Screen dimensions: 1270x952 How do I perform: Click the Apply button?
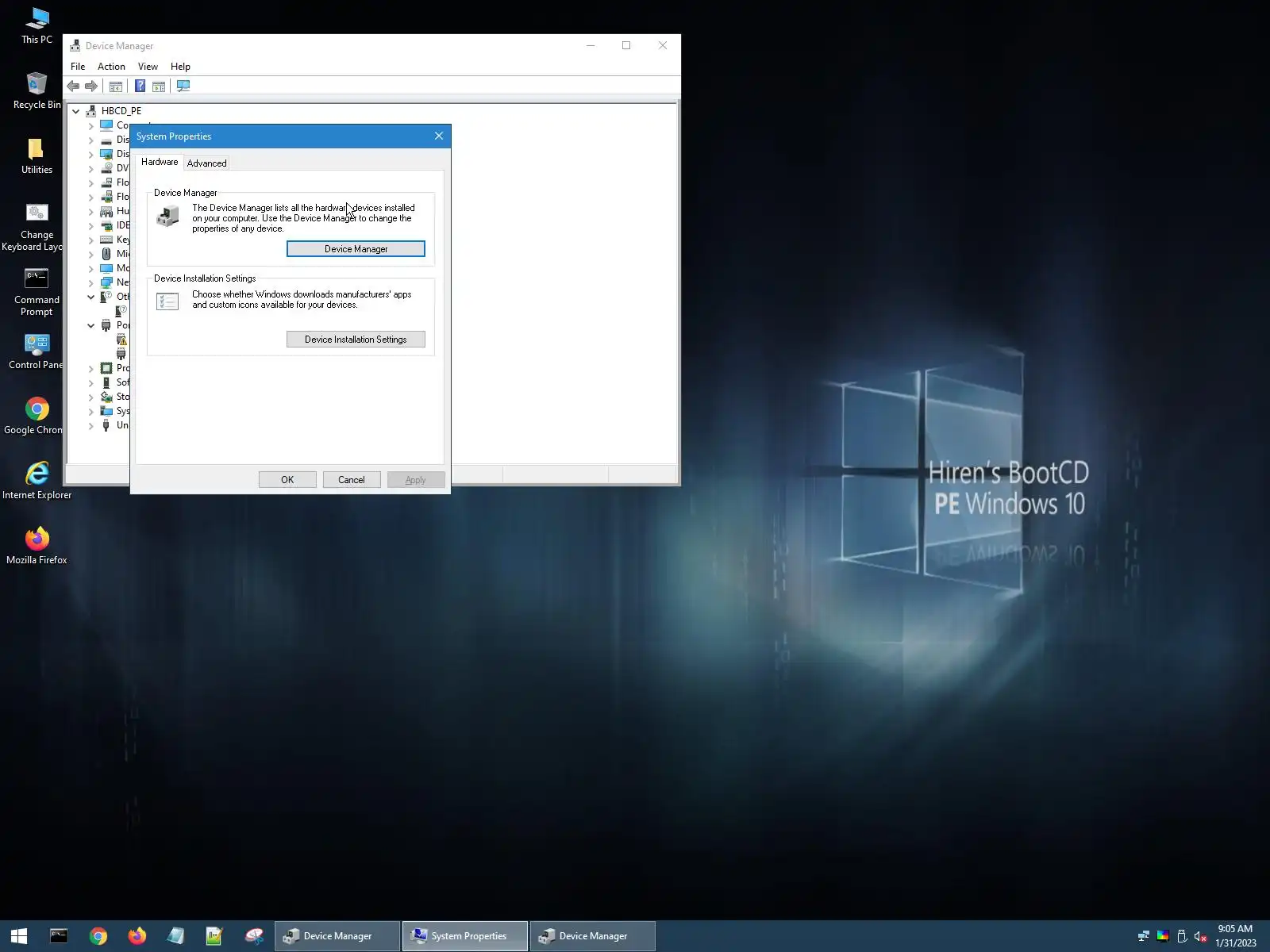(416, 480)
